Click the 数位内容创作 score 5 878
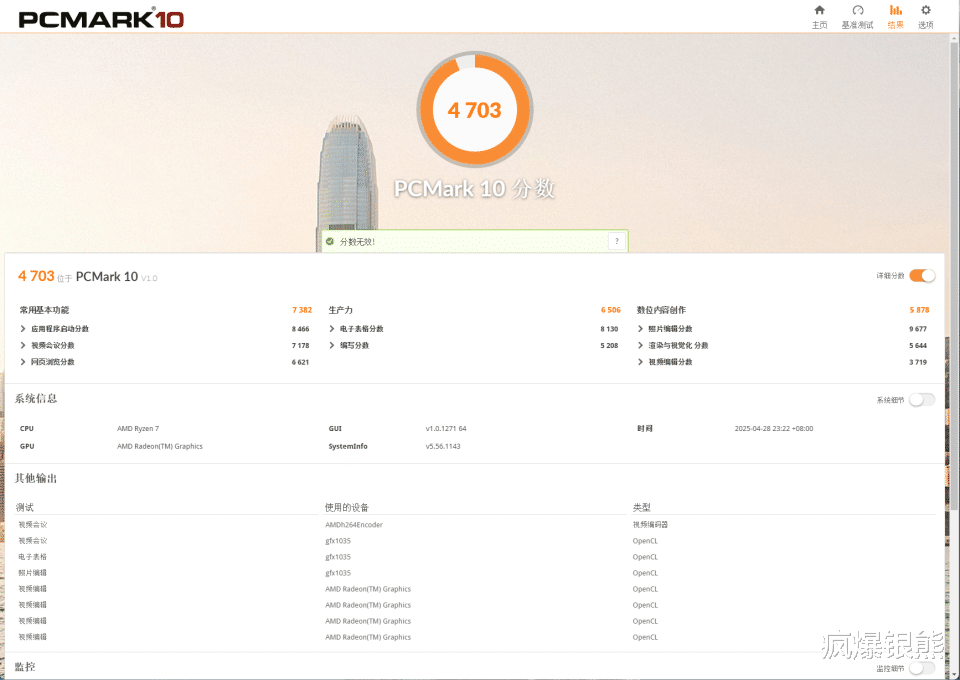Viewport: 960px width, 680px height. [919, 310]
